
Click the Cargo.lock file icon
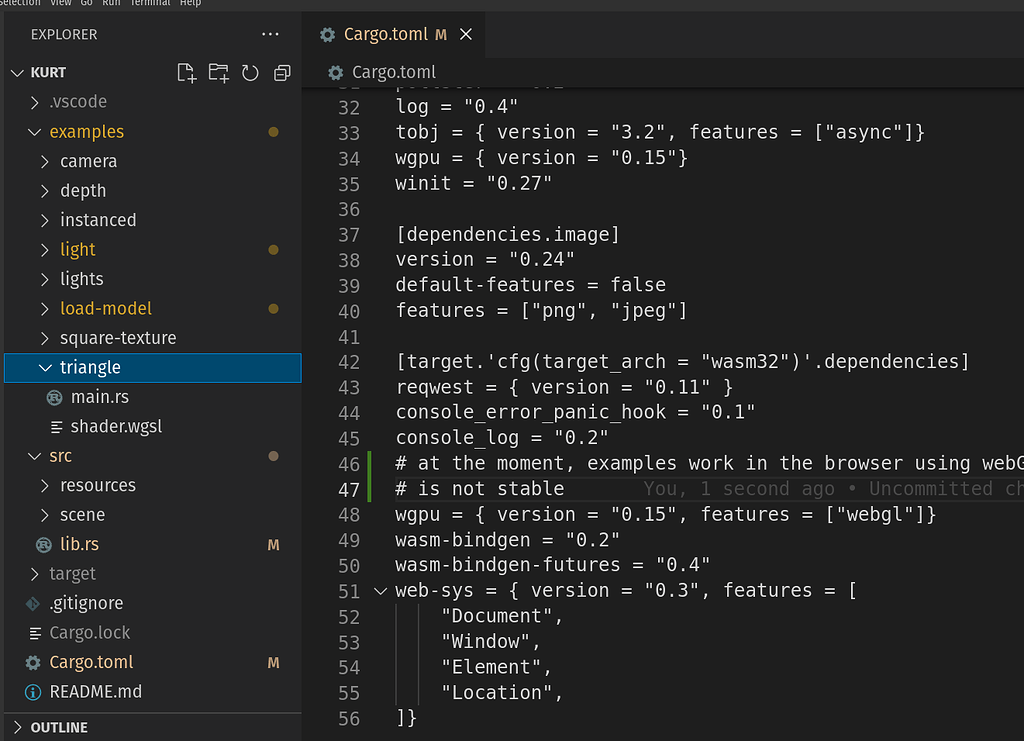pyautogui.click(x=37, y=632)
